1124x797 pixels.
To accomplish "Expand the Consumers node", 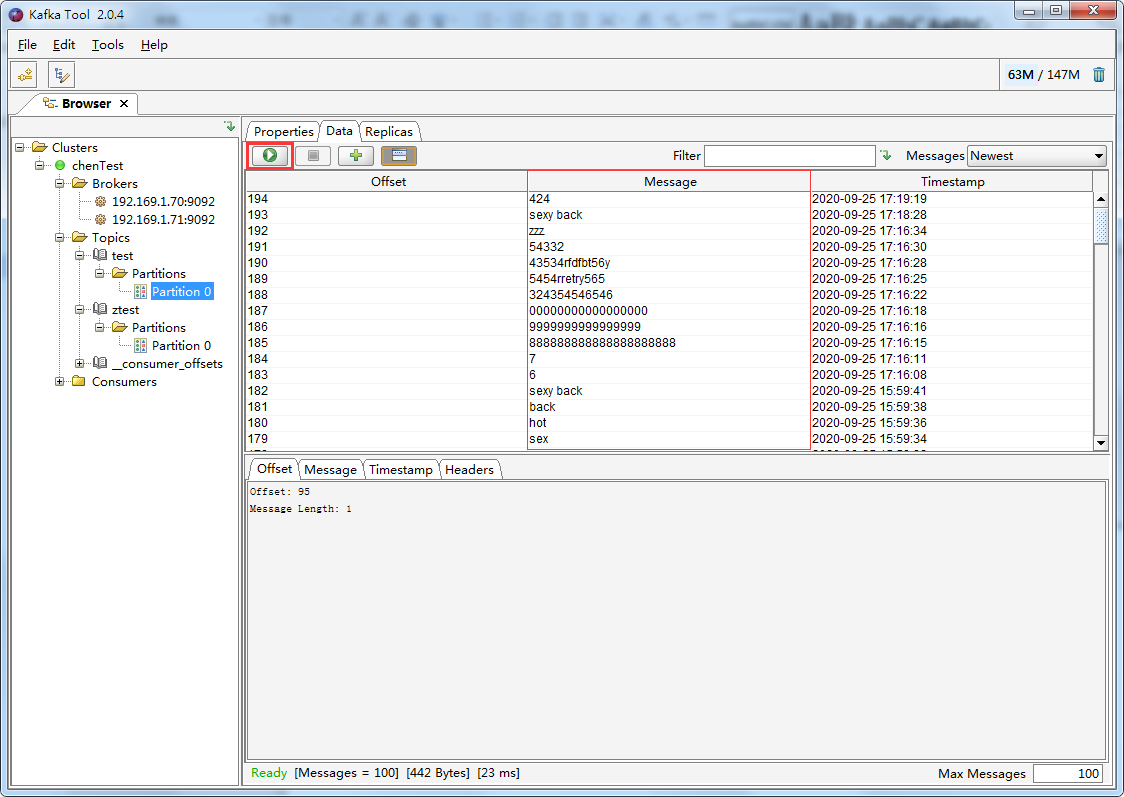I will click(60, 381).
